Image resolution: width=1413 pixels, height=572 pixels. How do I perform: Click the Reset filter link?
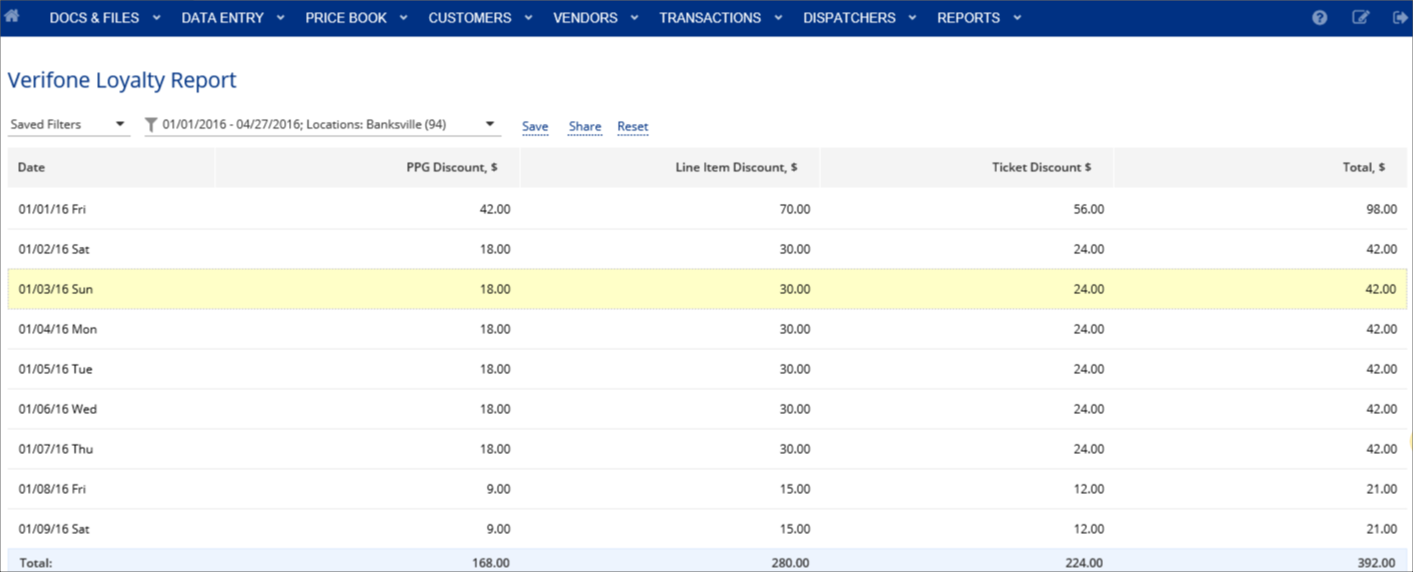633,127
